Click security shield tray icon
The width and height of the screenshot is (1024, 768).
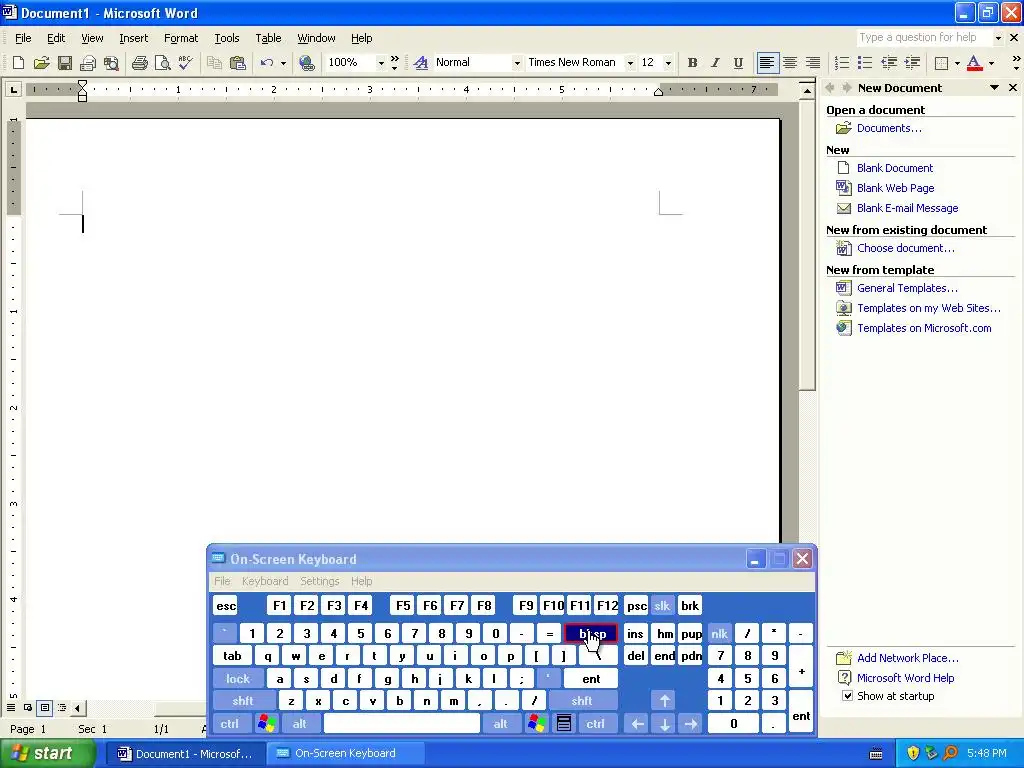click(913, 753)
